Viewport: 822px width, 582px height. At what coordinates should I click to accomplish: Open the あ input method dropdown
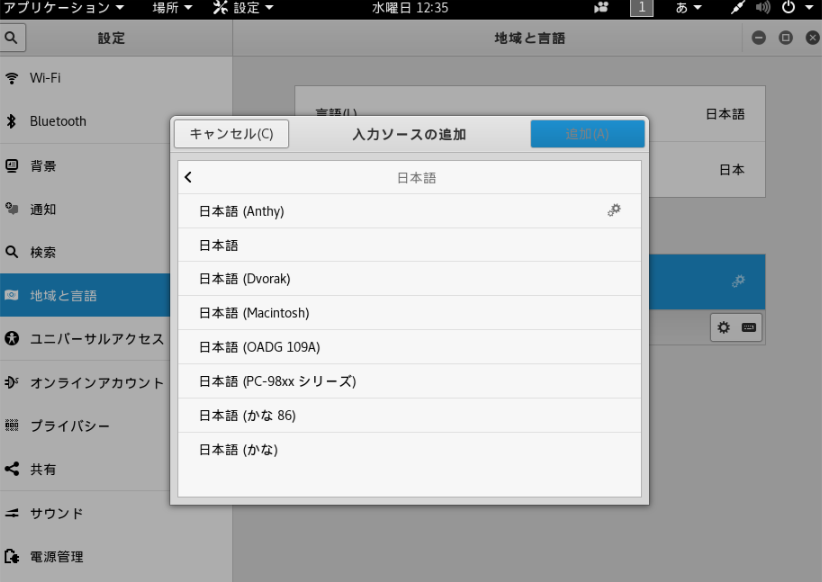coord(688,8)
